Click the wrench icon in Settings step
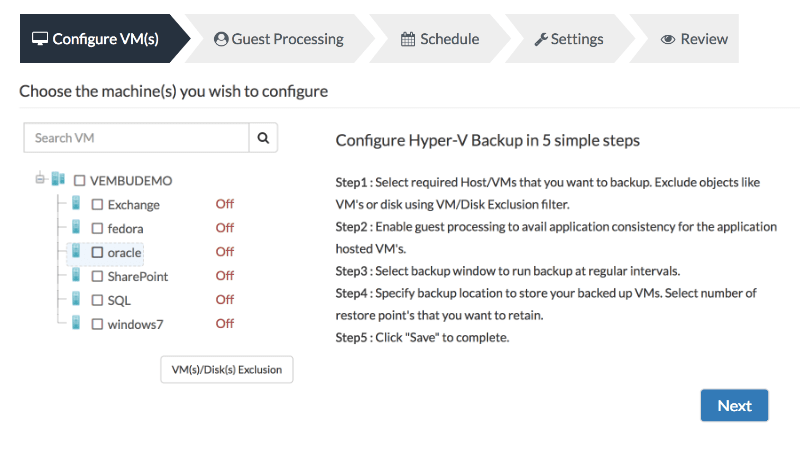Viewport: 800px width, 450px height. pyautogui.click(x=541, y=39)
